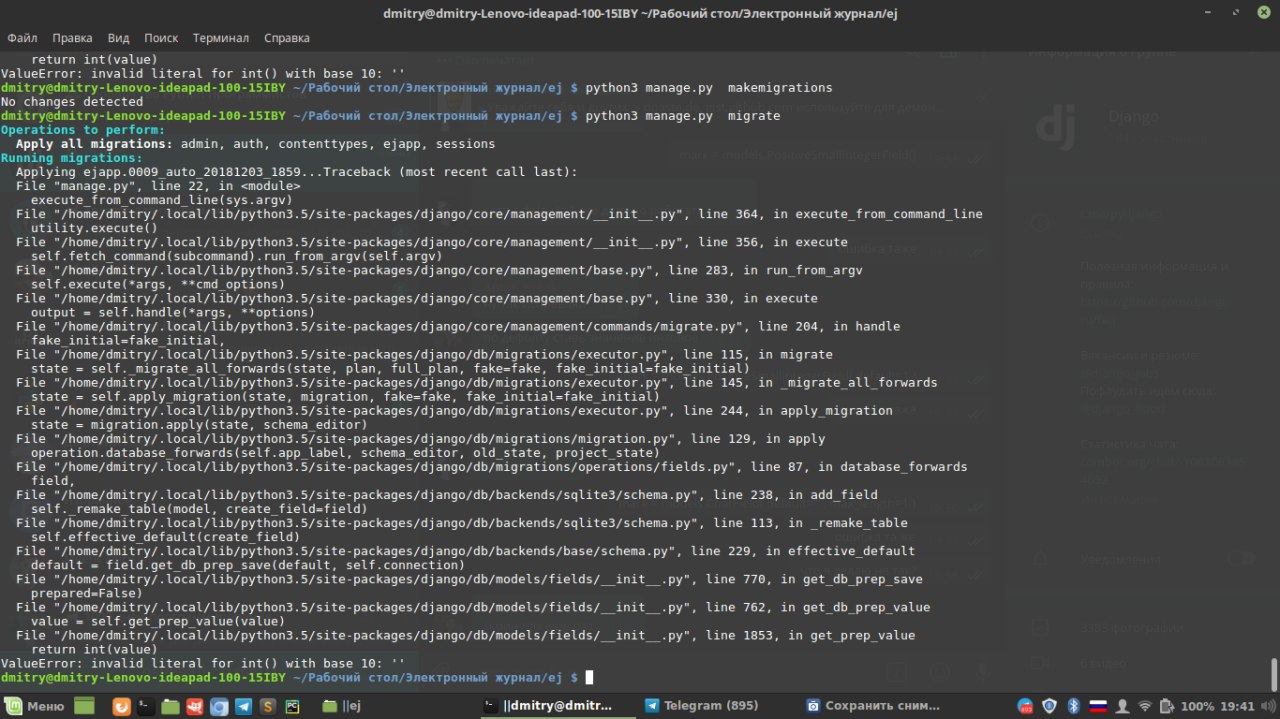Click the 'self.fetch_command(subcommand).run_from_argv' line
This screenshot has width=1280, height=719.
236,256
